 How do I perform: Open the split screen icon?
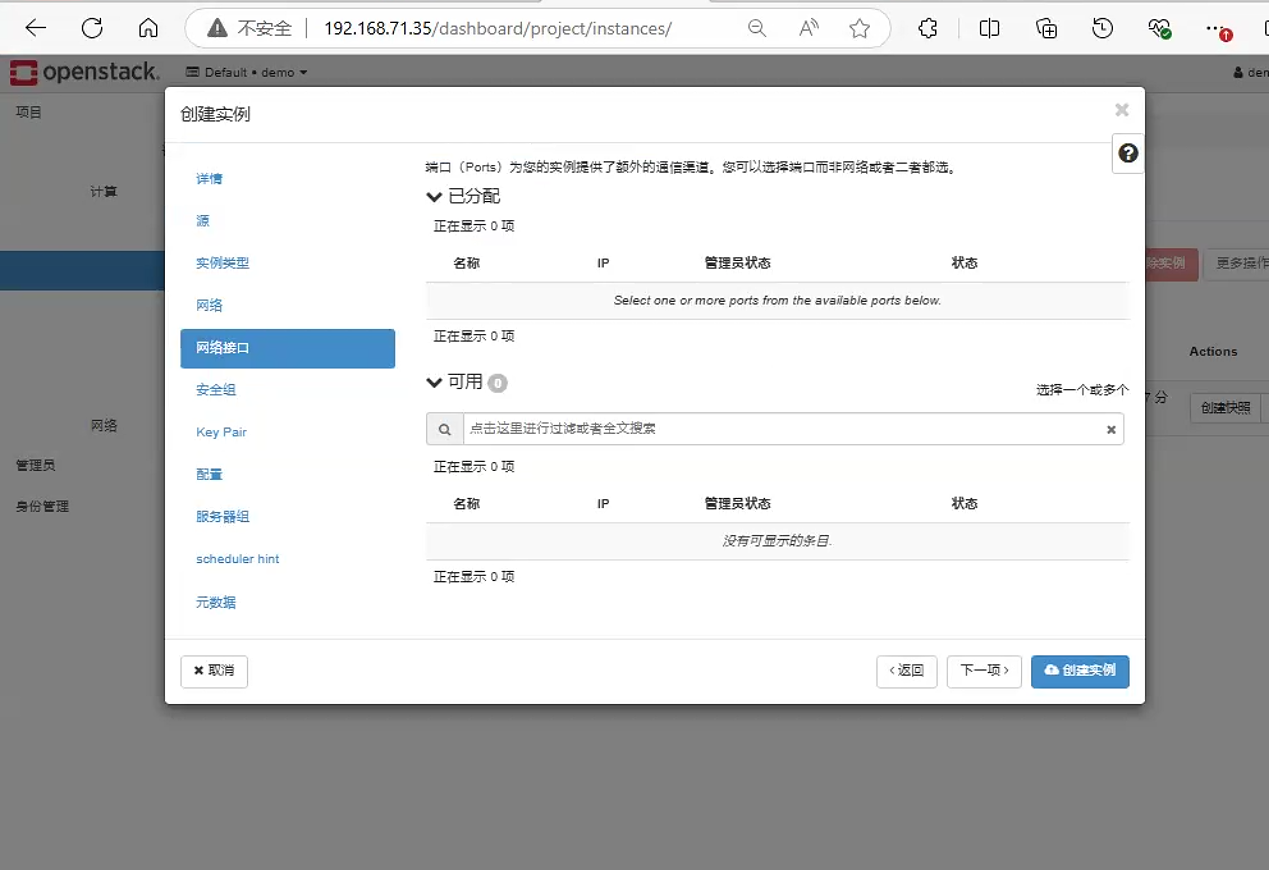click(x=989, y=29)
